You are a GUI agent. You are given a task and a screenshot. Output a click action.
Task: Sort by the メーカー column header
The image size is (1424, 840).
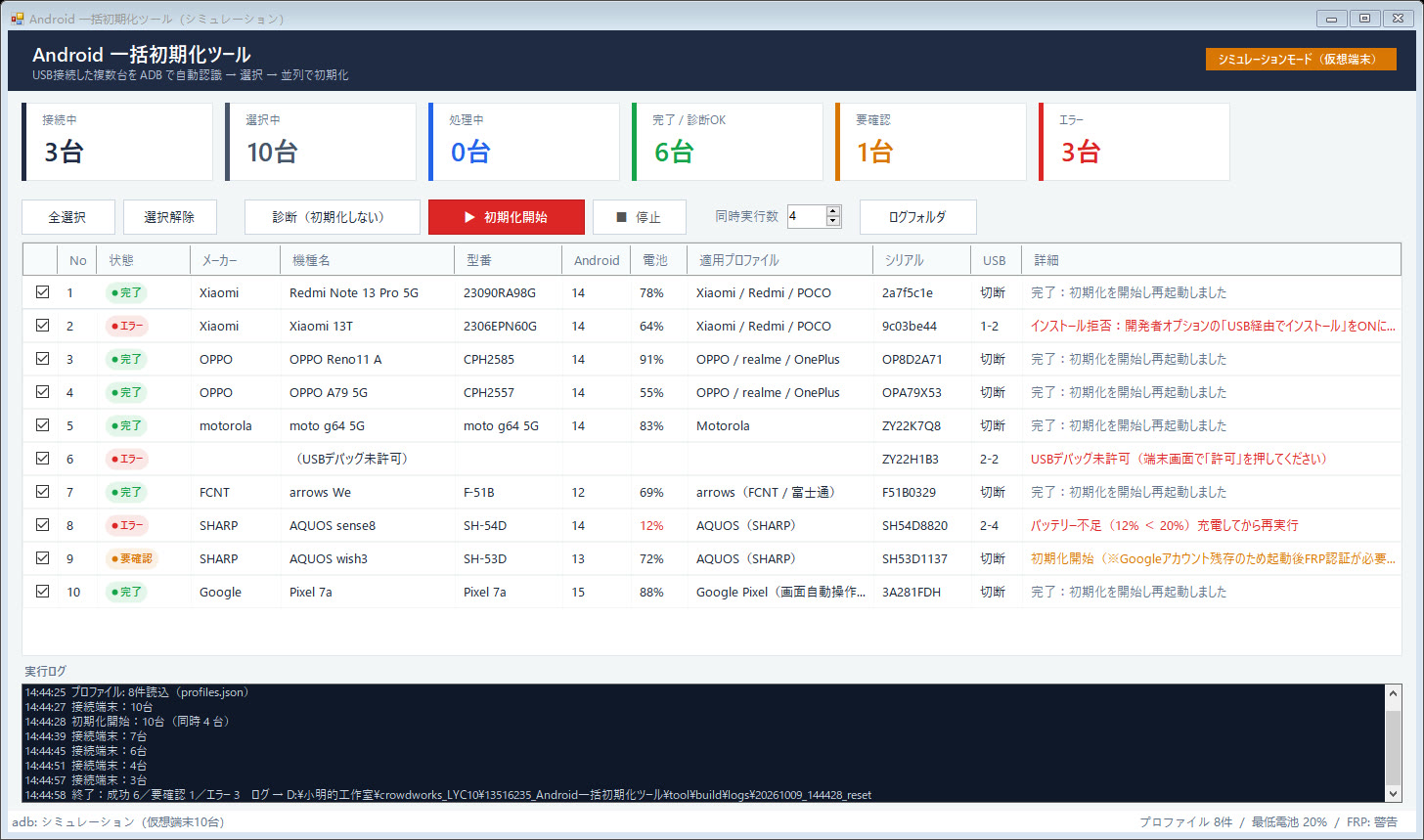[x=236, y=260]
